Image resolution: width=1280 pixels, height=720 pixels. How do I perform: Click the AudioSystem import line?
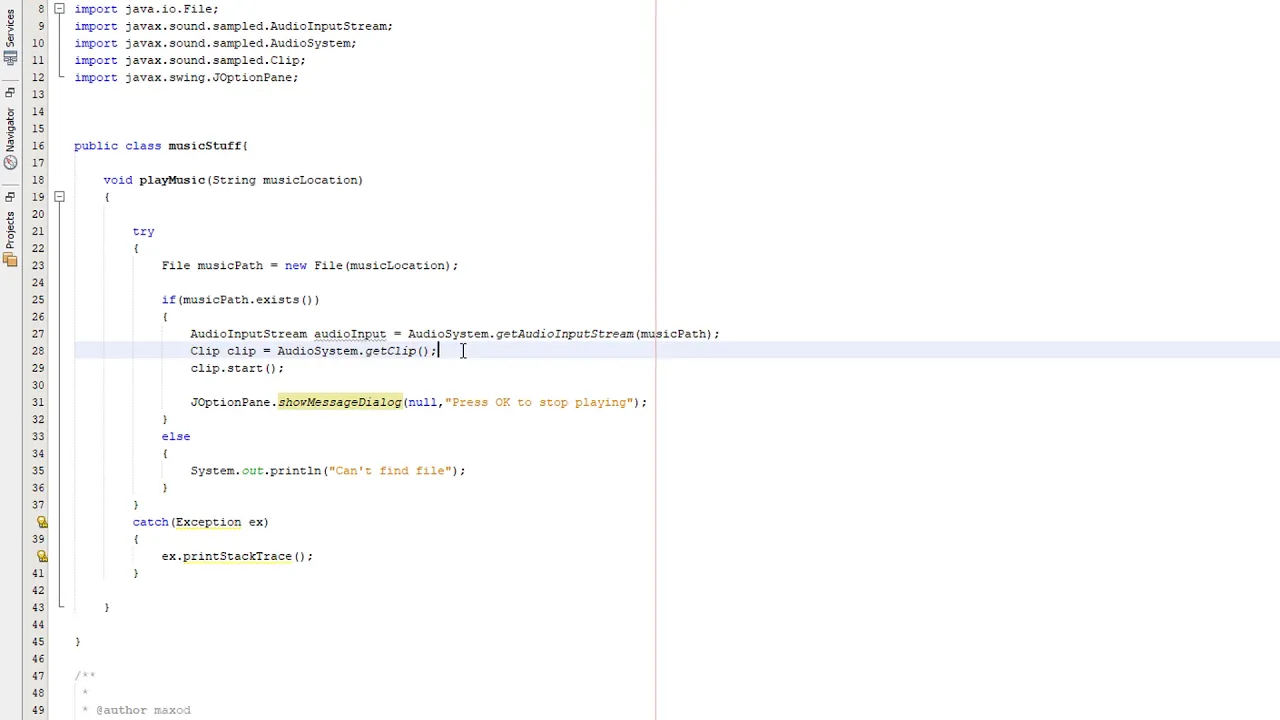coord(215,43)
